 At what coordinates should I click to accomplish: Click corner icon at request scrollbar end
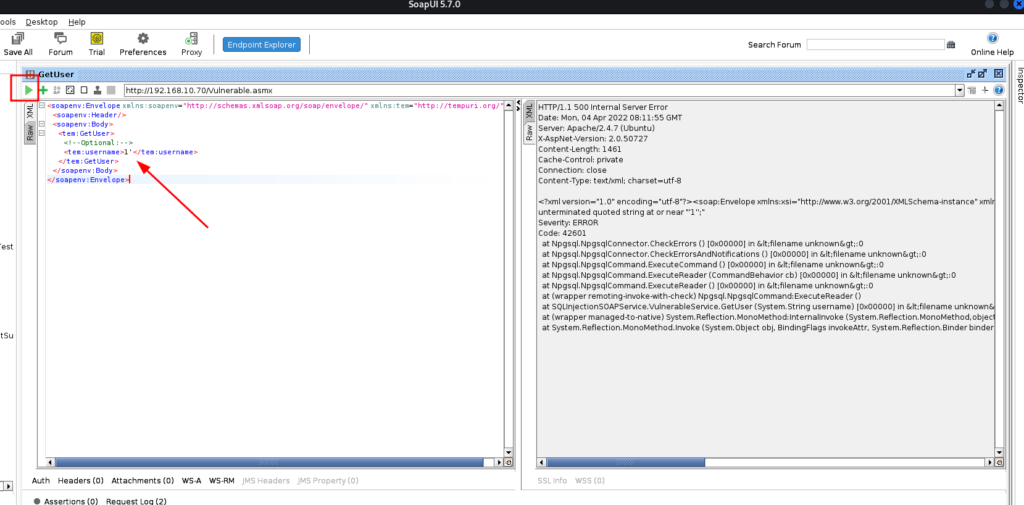coord(509,462)
